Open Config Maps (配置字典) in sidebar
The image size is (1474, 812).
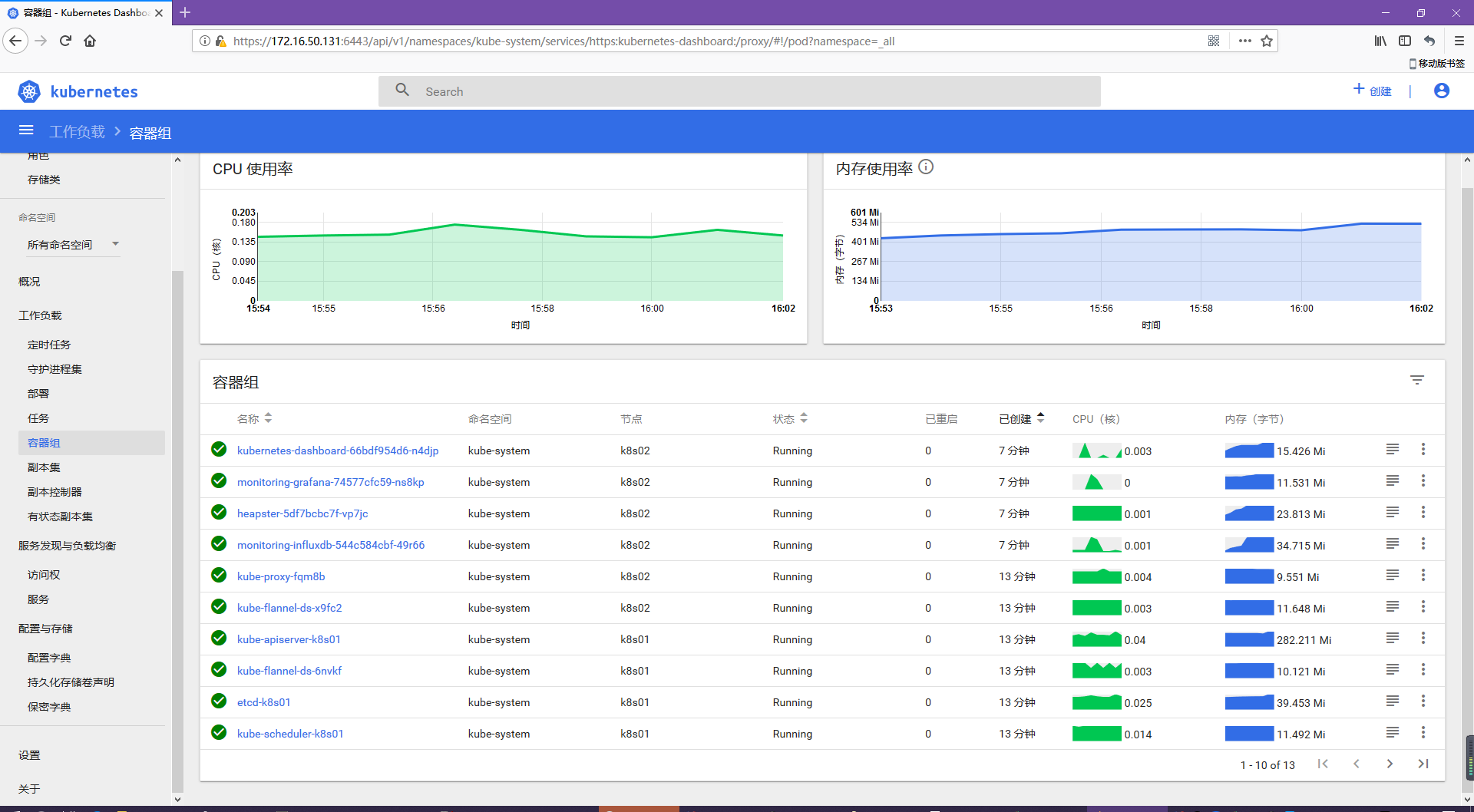point(49,658)
